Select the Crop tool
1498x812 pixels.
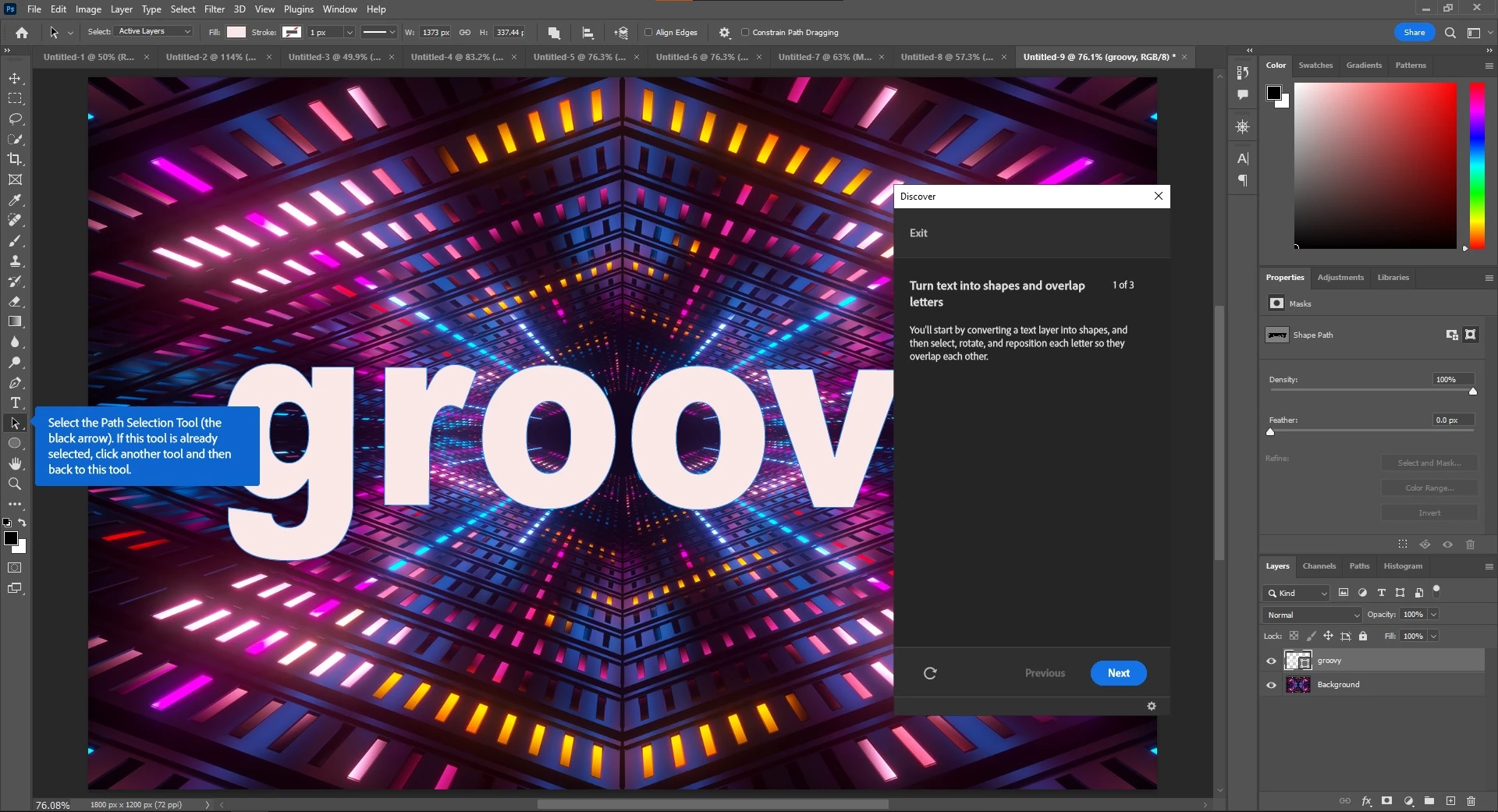15,159
